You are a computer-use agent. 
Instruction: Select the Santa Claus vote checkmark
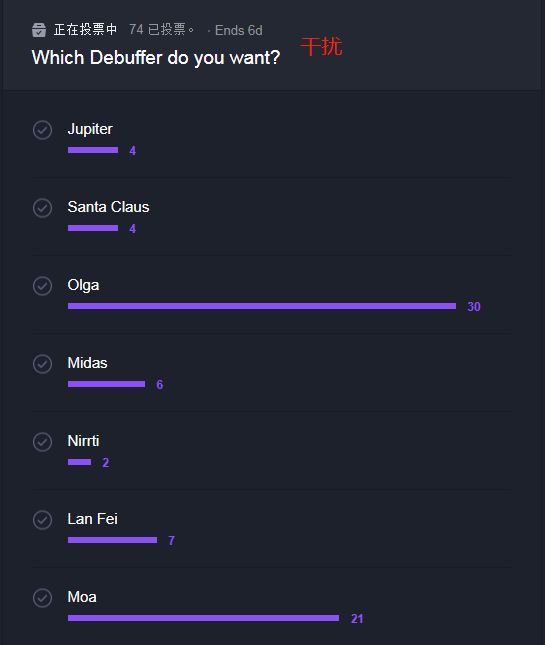[x=42, y=208]
